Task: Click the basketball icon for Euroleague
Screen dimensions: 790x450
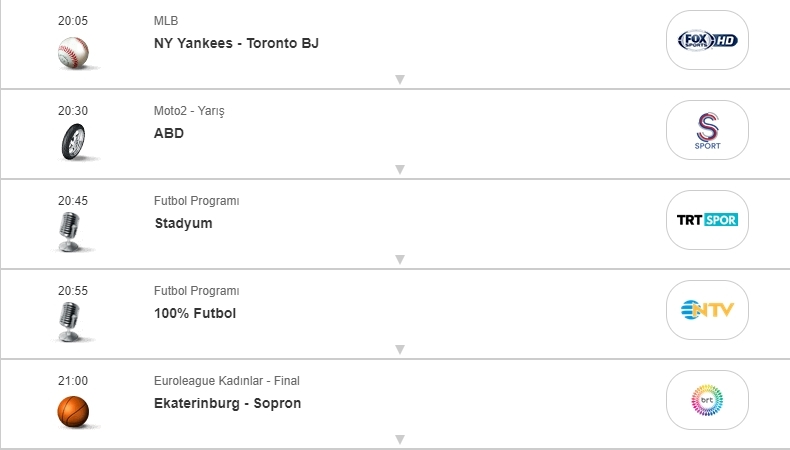Action: pyautogui.click(x=73, y=410)
